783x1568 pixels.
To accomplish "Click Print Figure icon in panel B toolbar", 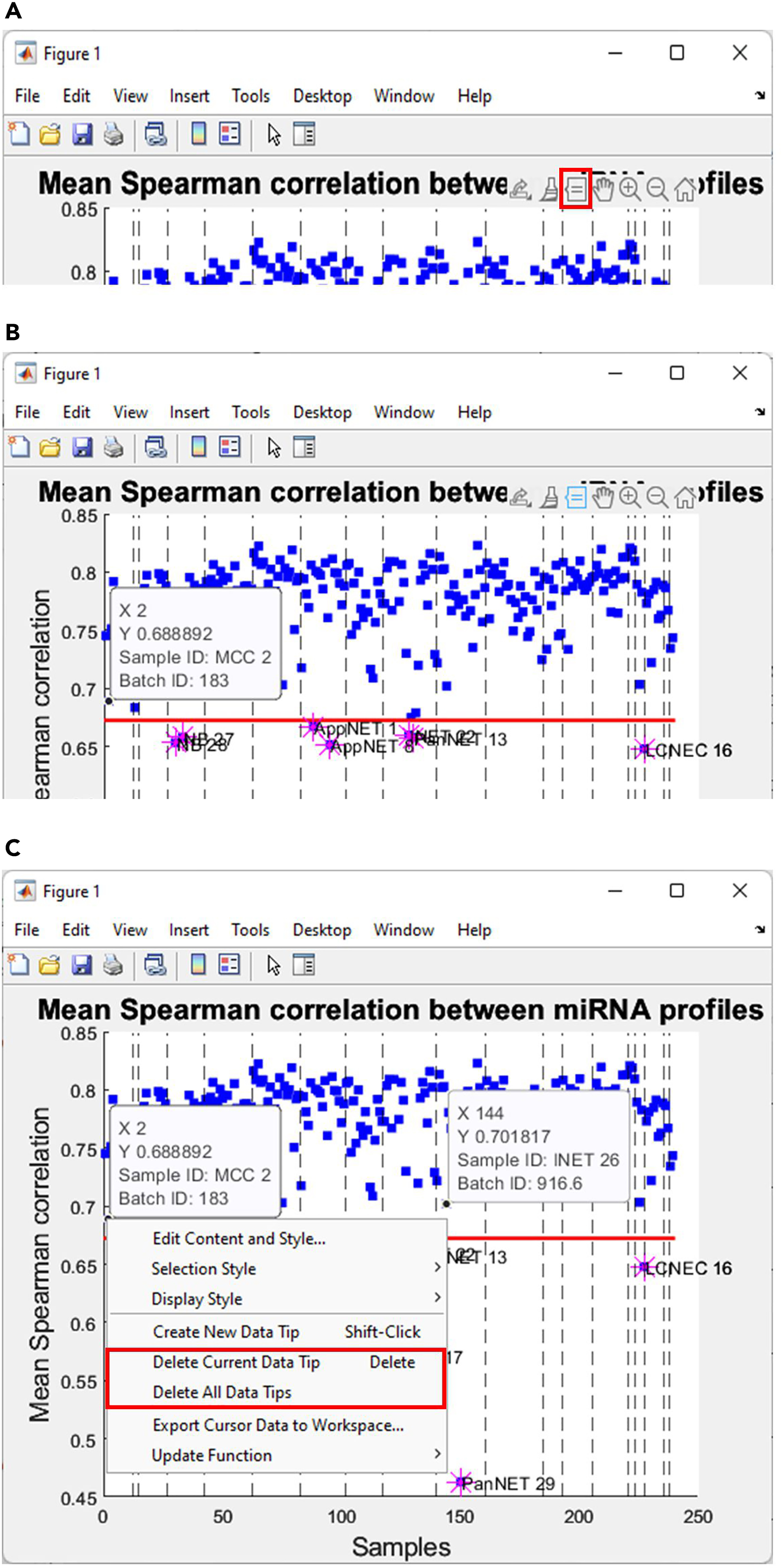I will [x=113, y=447].
